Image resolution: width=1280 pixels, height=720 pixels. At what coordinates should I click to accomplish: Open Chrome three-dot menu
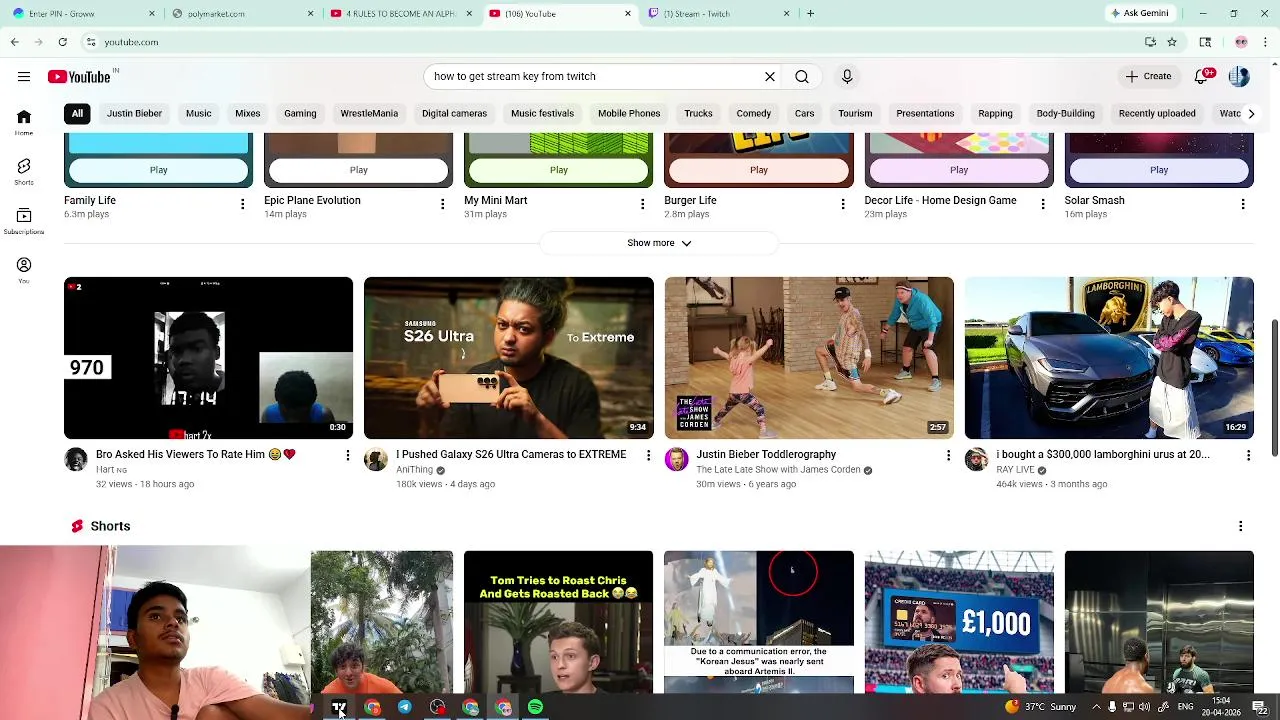[x=1265, y=42]
